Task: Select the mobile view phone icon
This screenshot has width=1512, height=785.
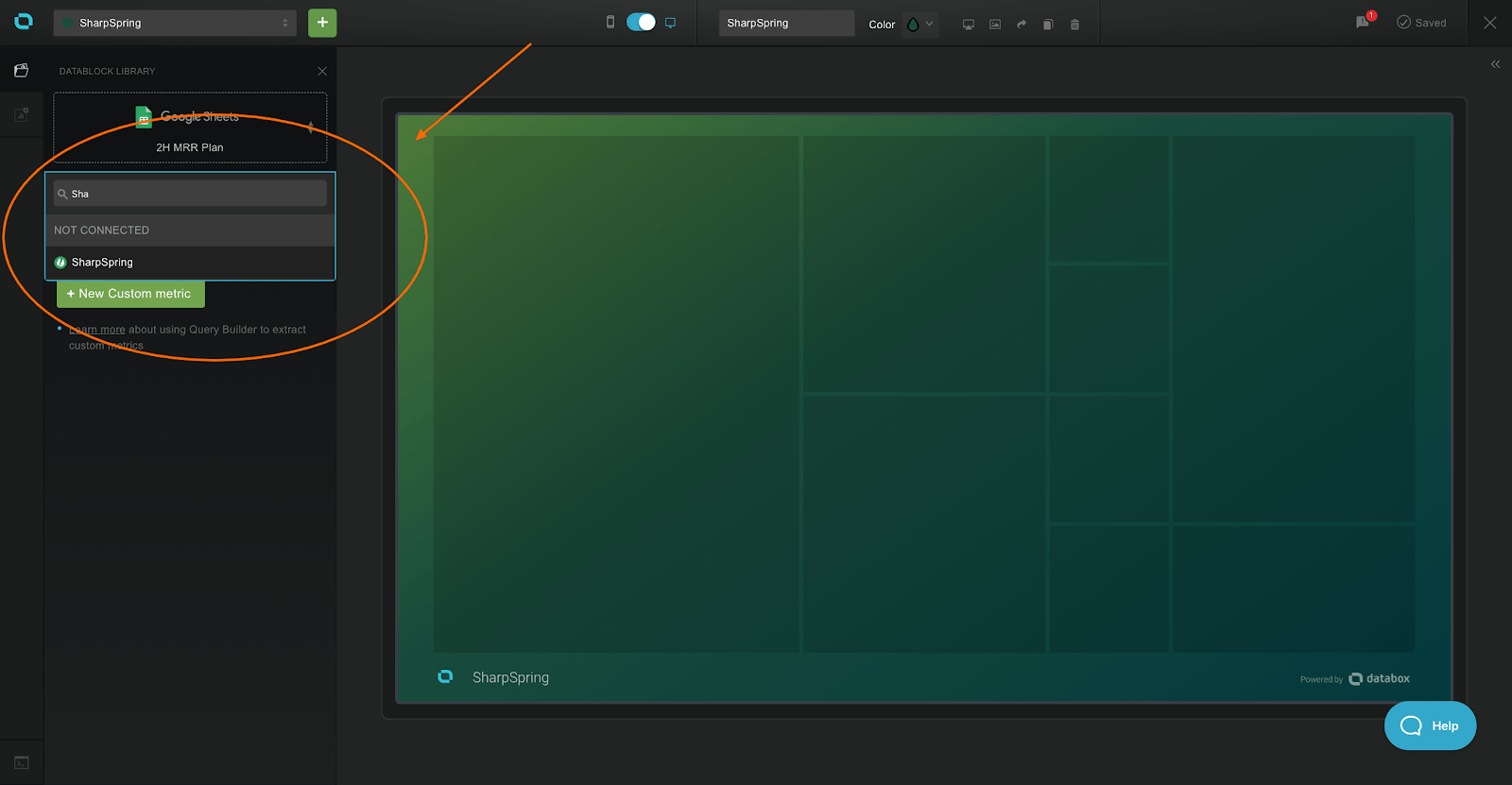Action: tap(610, 22)
